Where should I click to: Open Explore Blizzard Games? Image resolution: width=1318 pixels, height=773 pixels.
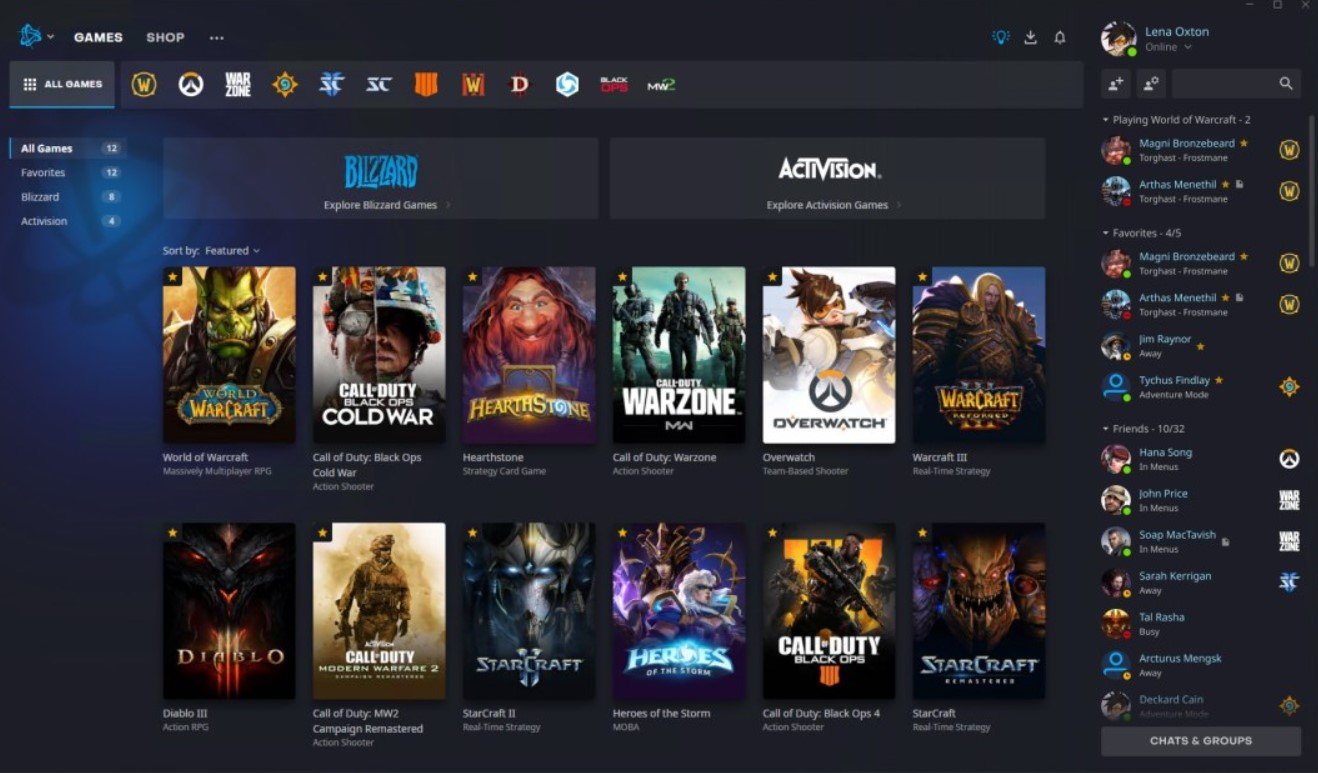378,202
